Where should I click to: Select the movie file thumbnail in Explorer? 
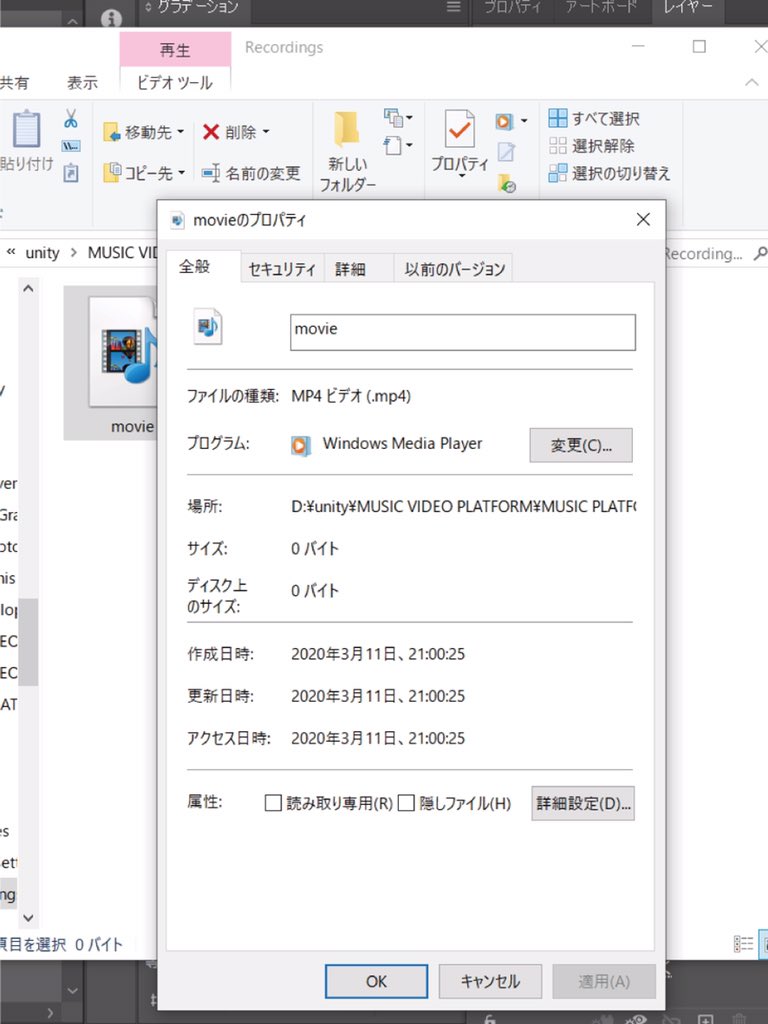123,351
